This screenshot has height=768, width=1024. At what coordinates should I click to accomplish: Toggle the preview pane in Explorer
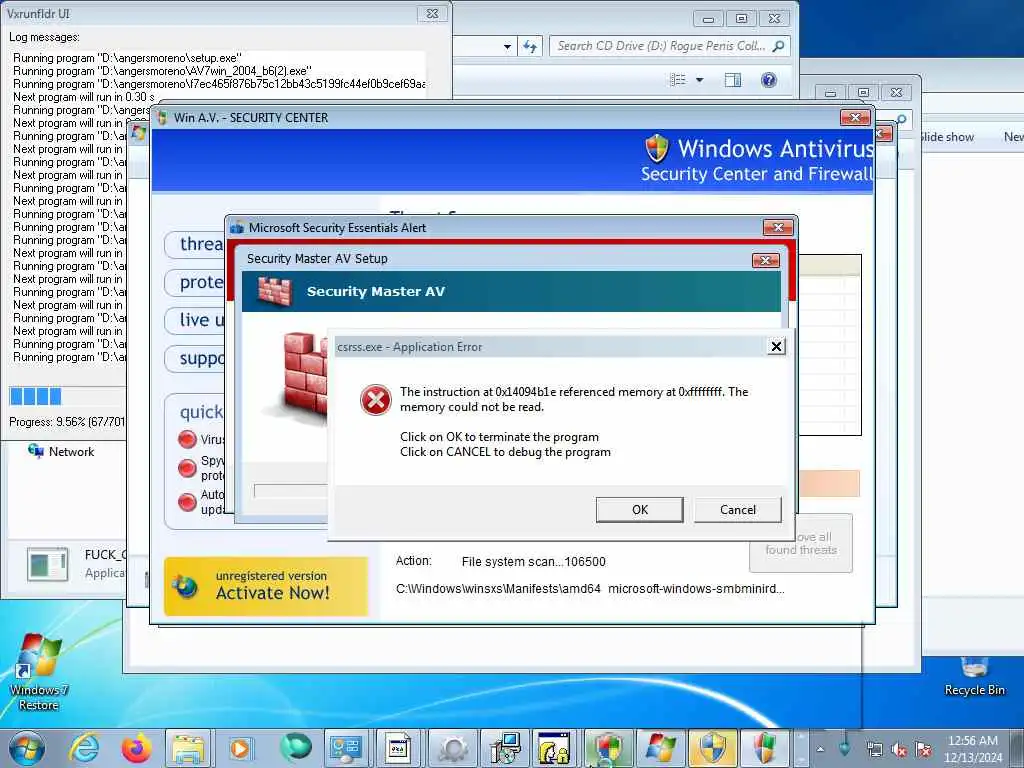pyautogui.click(x=733, y=80)
